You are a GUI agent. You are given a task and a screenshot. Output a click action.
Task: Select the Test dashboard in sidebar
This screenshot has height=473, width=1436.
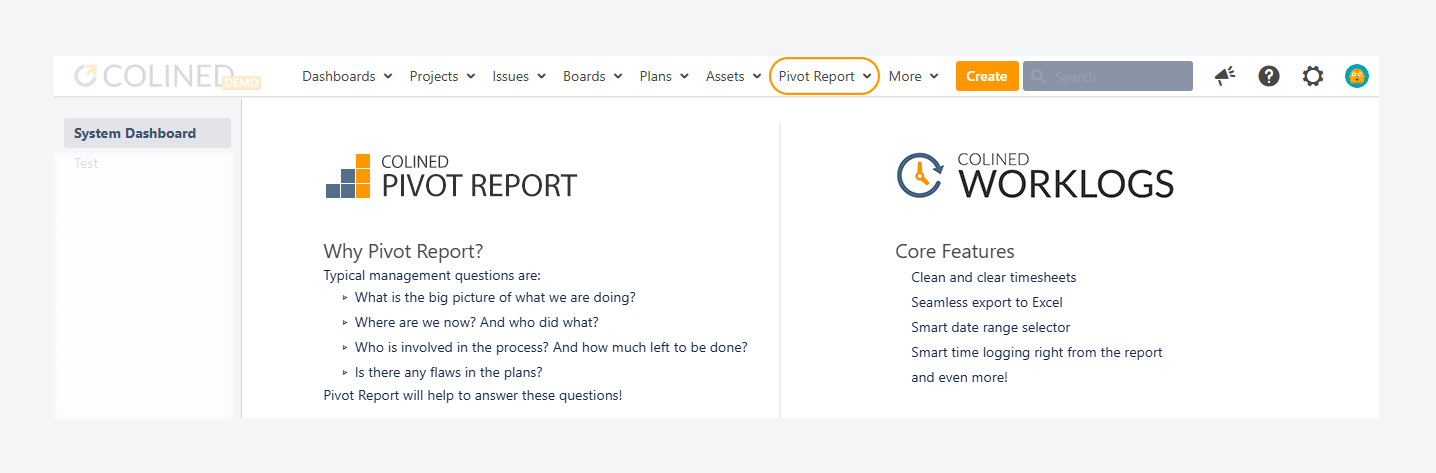[x=86, y=163]
